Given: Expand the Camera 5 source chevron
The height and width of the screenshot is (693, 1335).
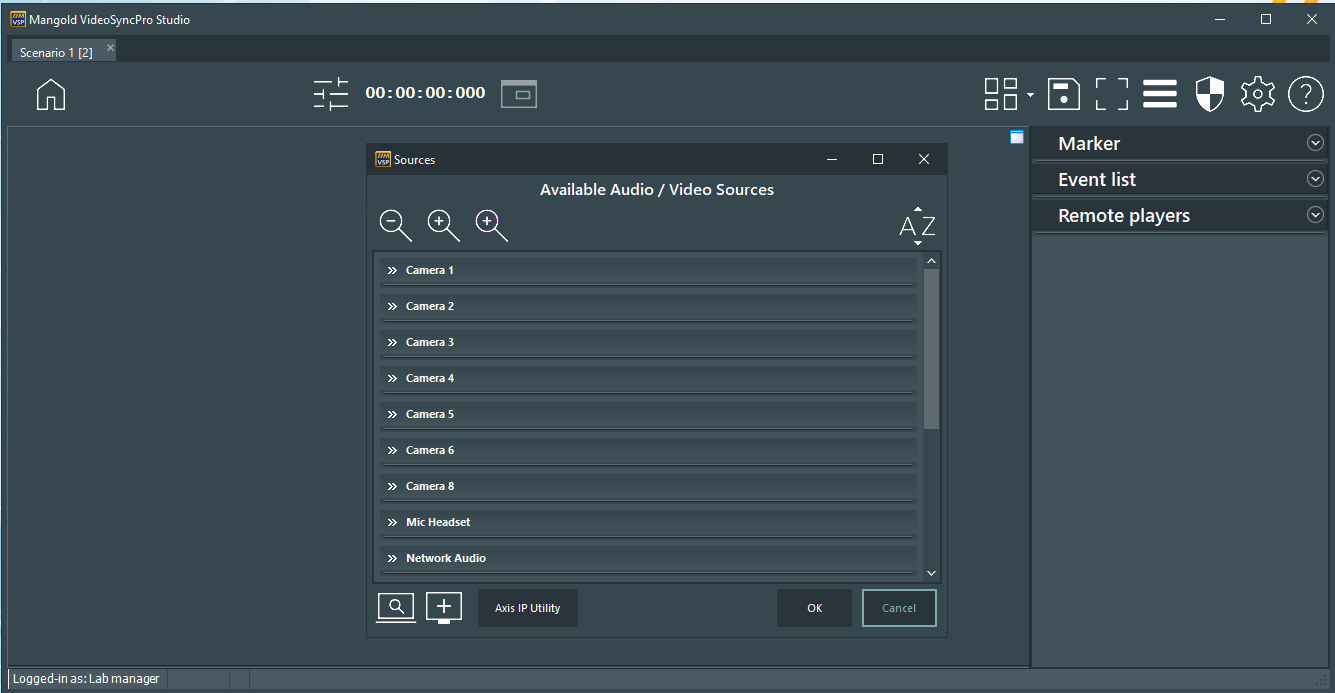Looking at the screenshot, I should [x=393, y=415].
